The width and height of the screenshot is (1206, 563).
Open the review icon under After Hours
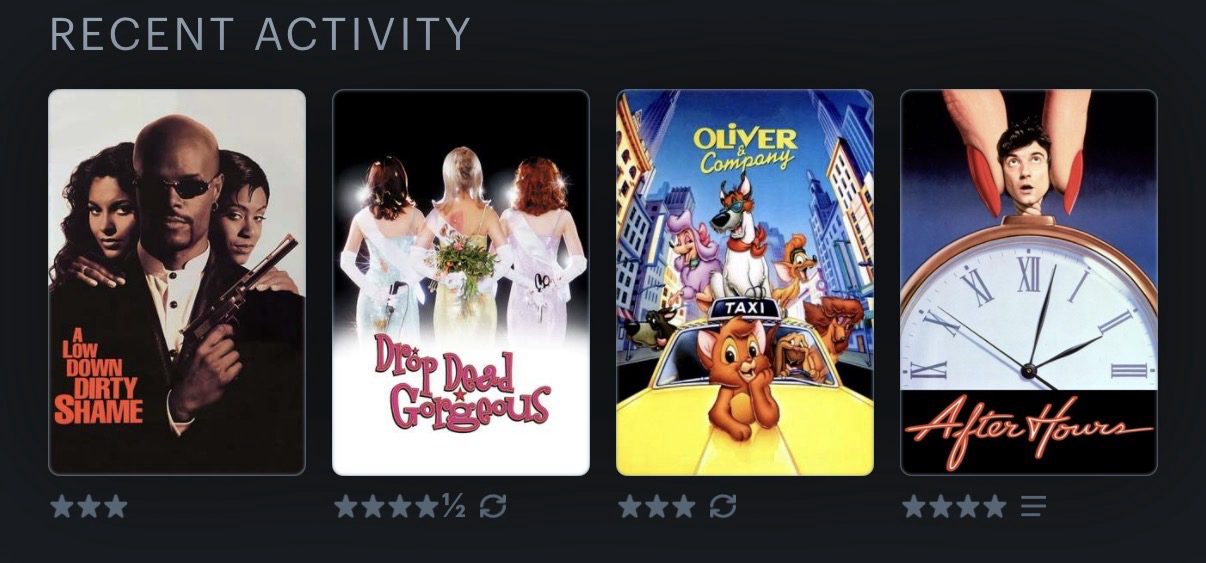1033,507
